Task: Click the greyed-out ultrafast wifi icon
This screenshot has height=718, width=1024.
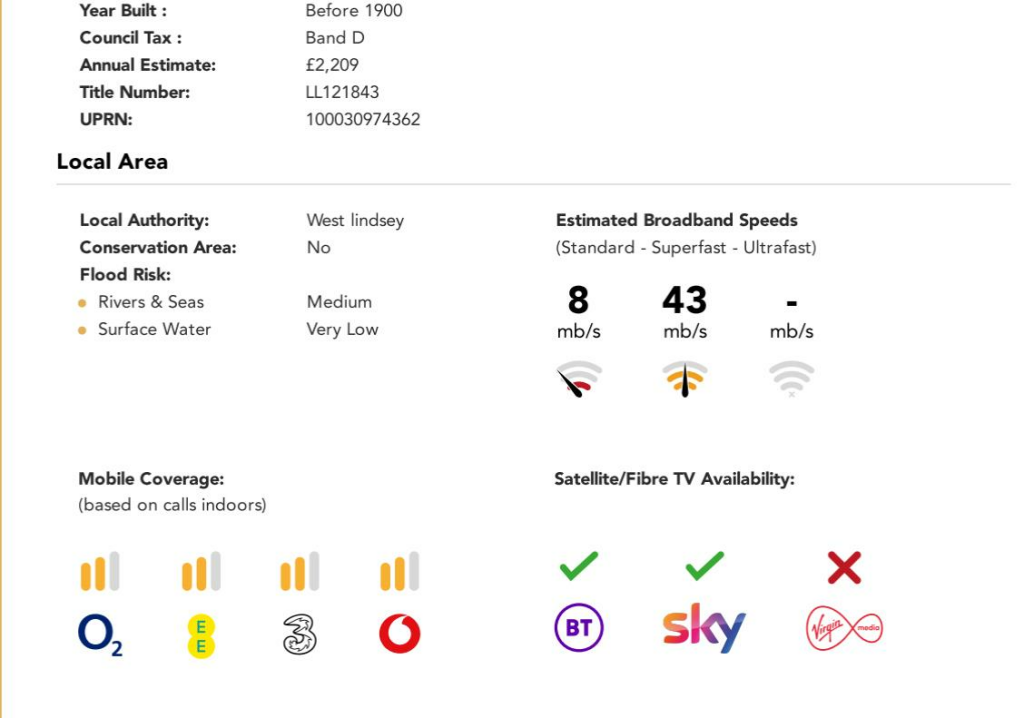Action: tap(791, 379)
